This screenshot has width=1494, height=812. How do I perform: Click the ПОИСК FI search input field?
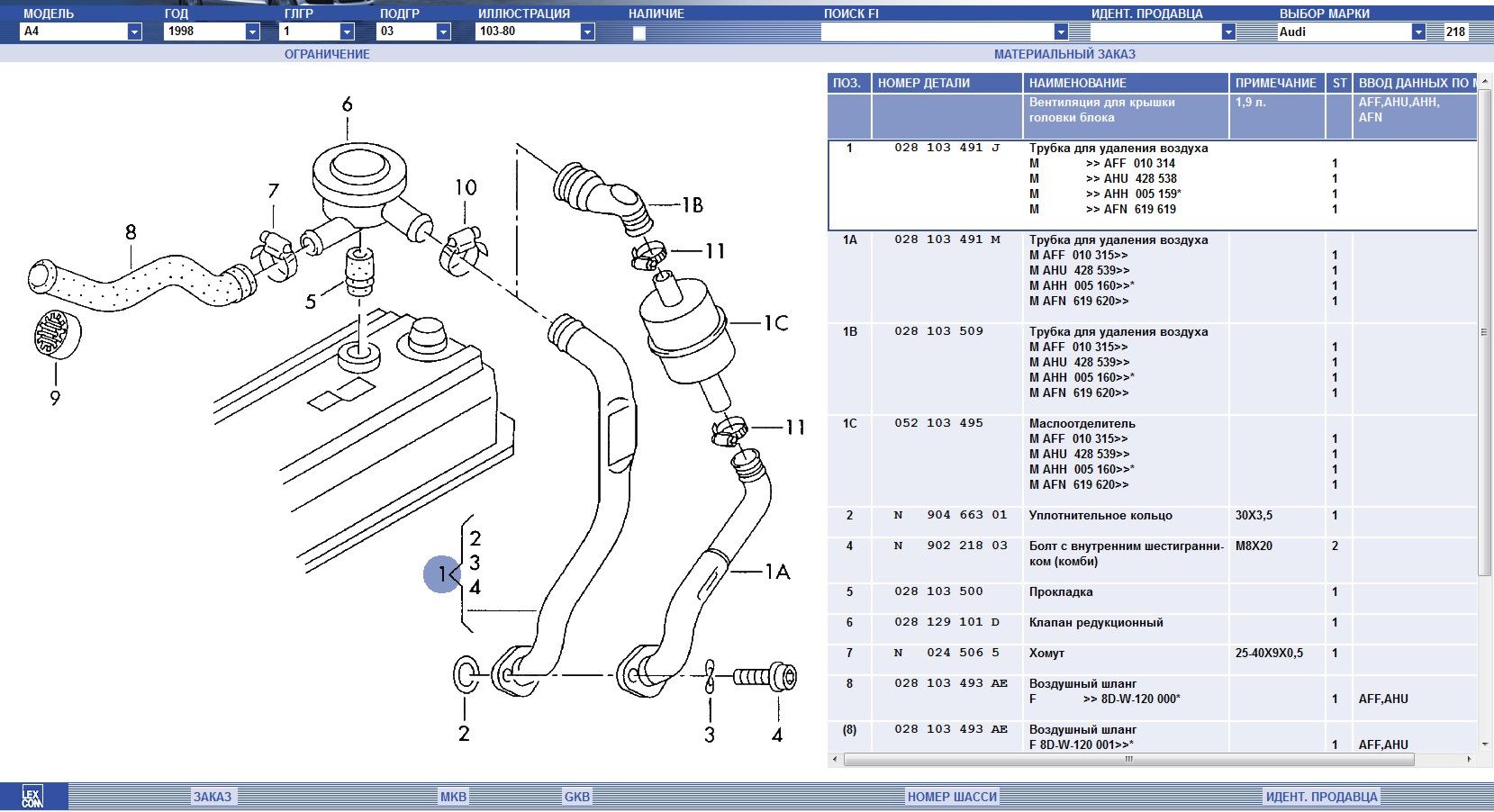[937, 32]
